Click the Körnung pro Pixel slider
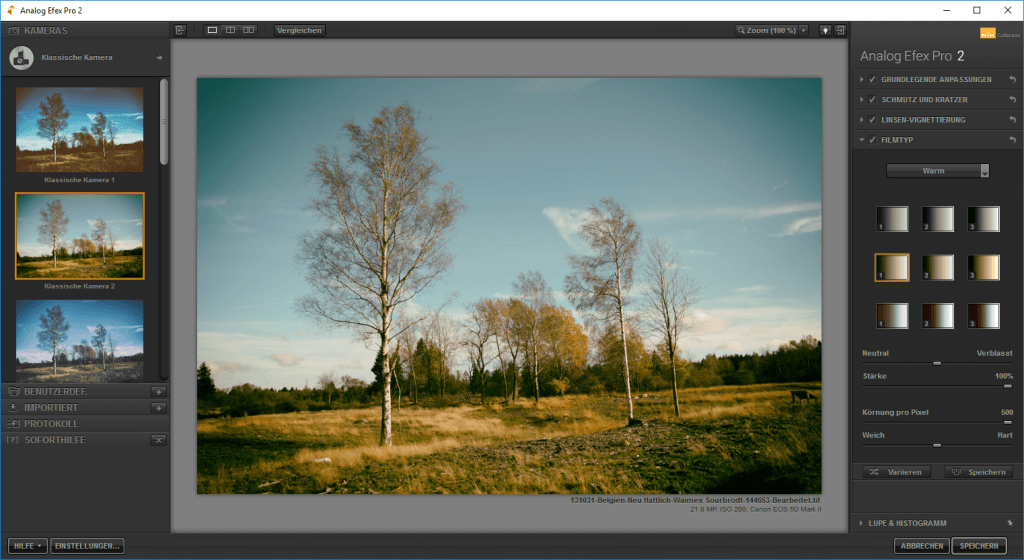This screenshot has width=1024, height=560. [937, 422]
